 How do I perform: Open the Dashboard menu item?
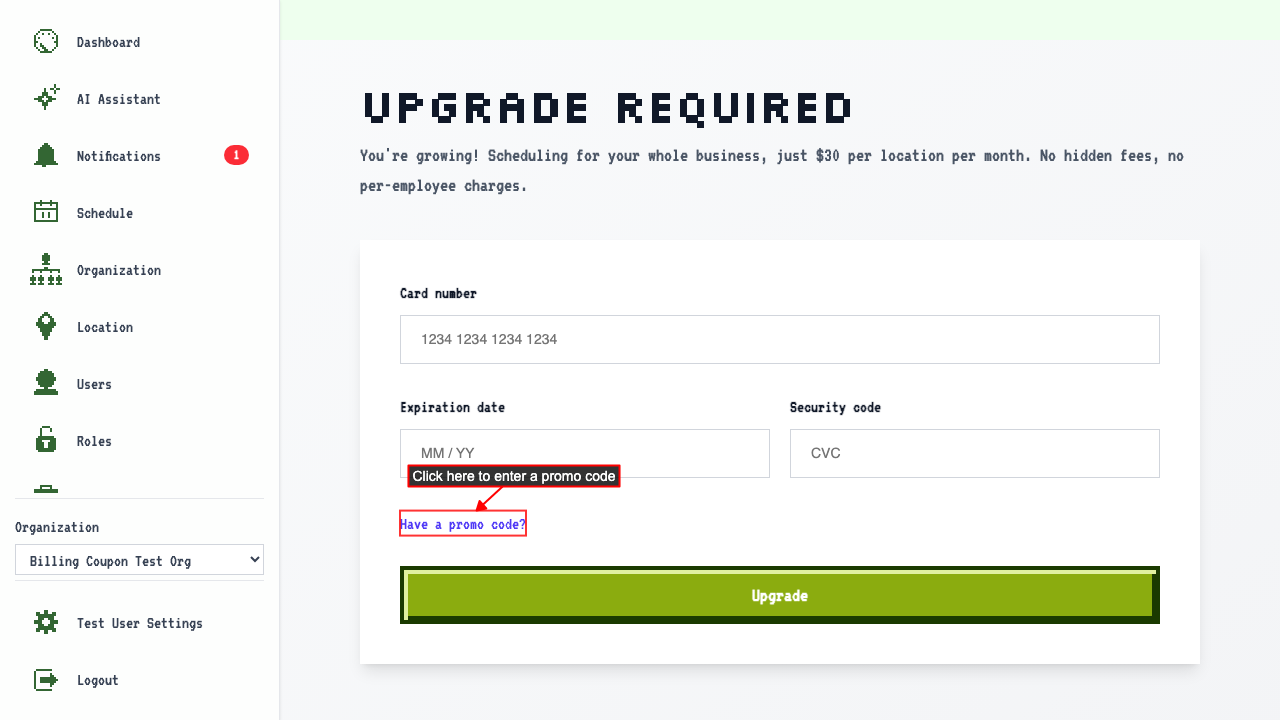coord(108,42)
